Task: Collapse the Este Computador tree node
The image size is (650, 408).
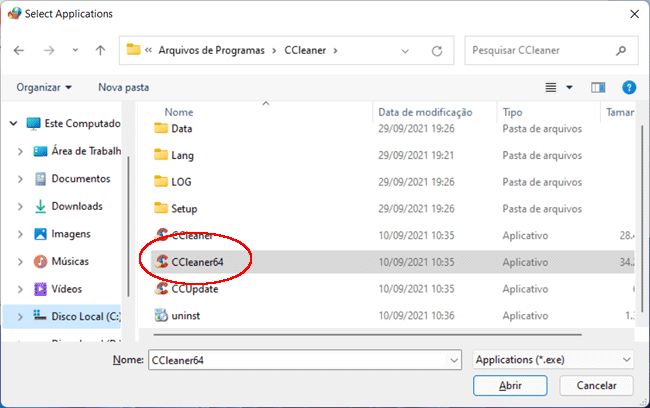Action: click(x=12, y=124)
